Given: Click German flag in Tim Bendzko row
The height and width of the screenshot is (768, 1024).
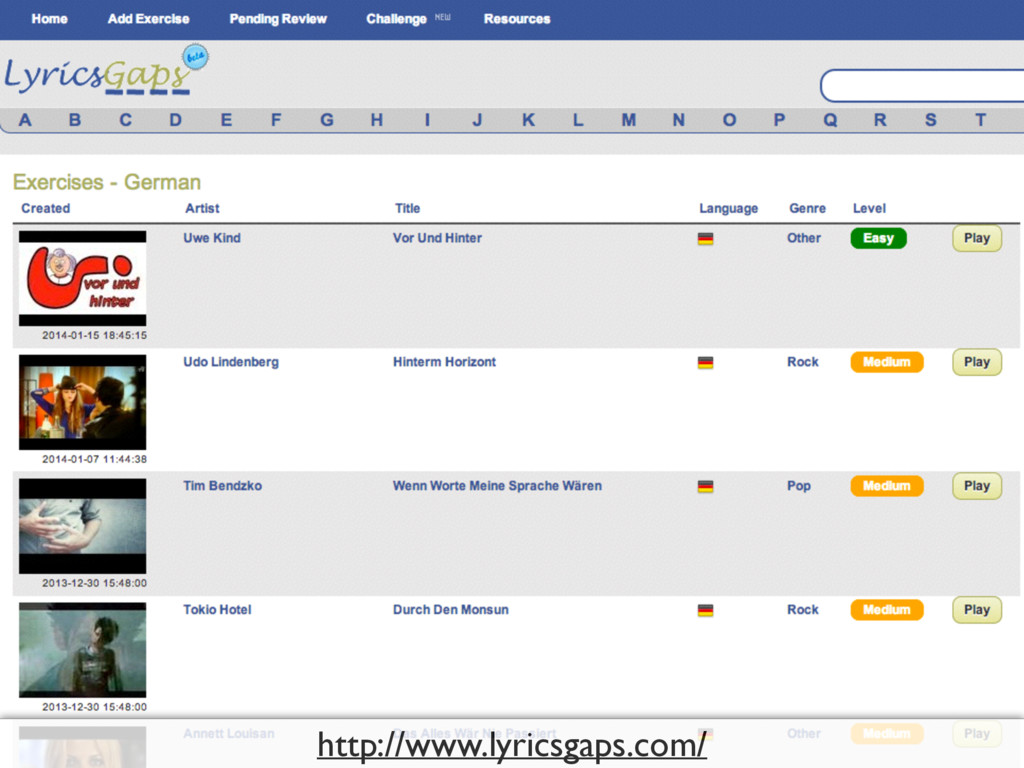Looking at the screenshot, I should 705,487.
